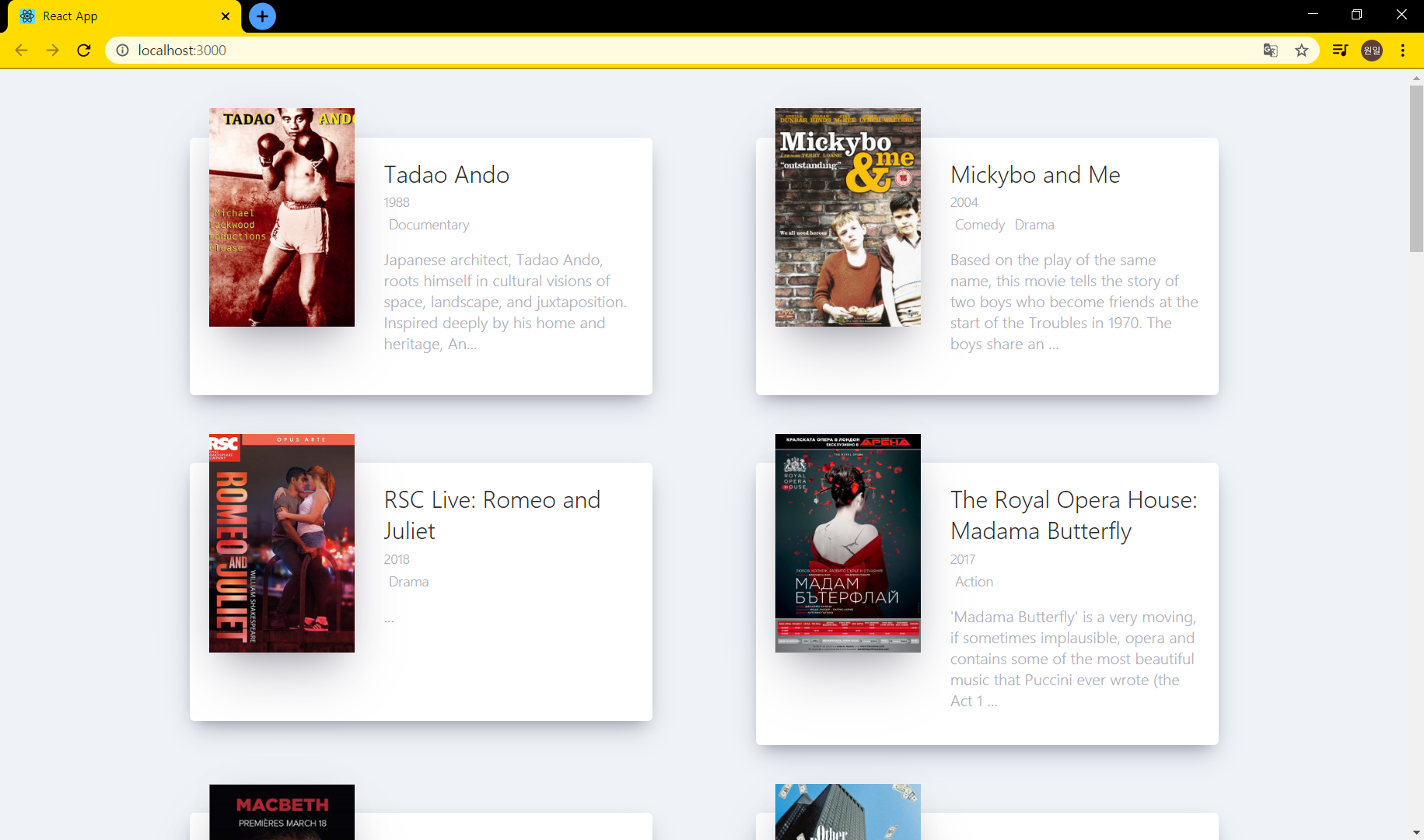This screenshot has height=840, width=1424.
Task: Open the Tadao Ando poster
Action: pyautogui.click(x=282, y=217)
